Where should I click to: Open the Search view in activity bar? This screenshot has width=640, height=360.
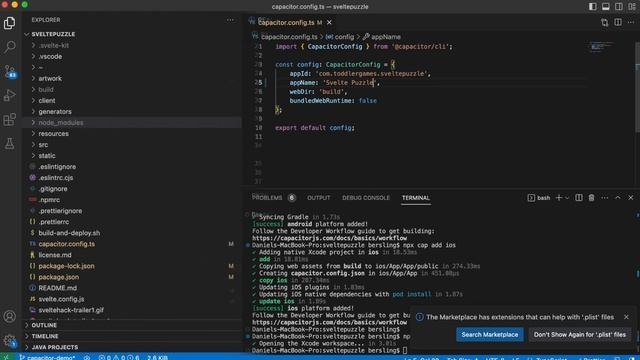tap(9, 47)
